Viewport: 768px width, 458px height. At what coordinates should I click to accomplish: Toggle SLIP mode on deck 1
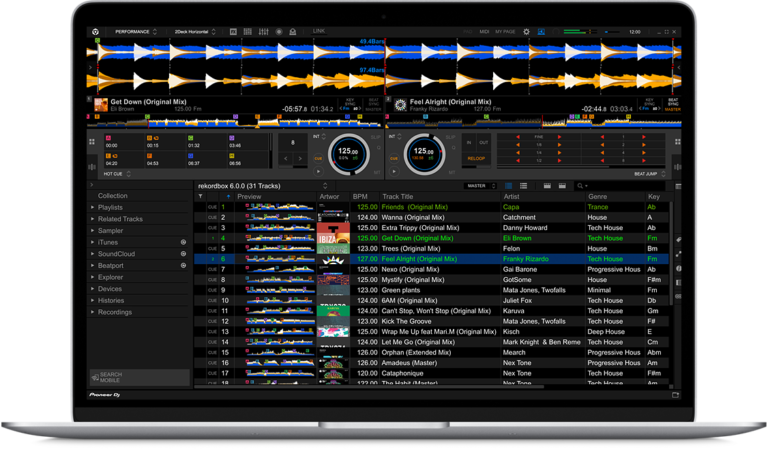coord(375,138)
